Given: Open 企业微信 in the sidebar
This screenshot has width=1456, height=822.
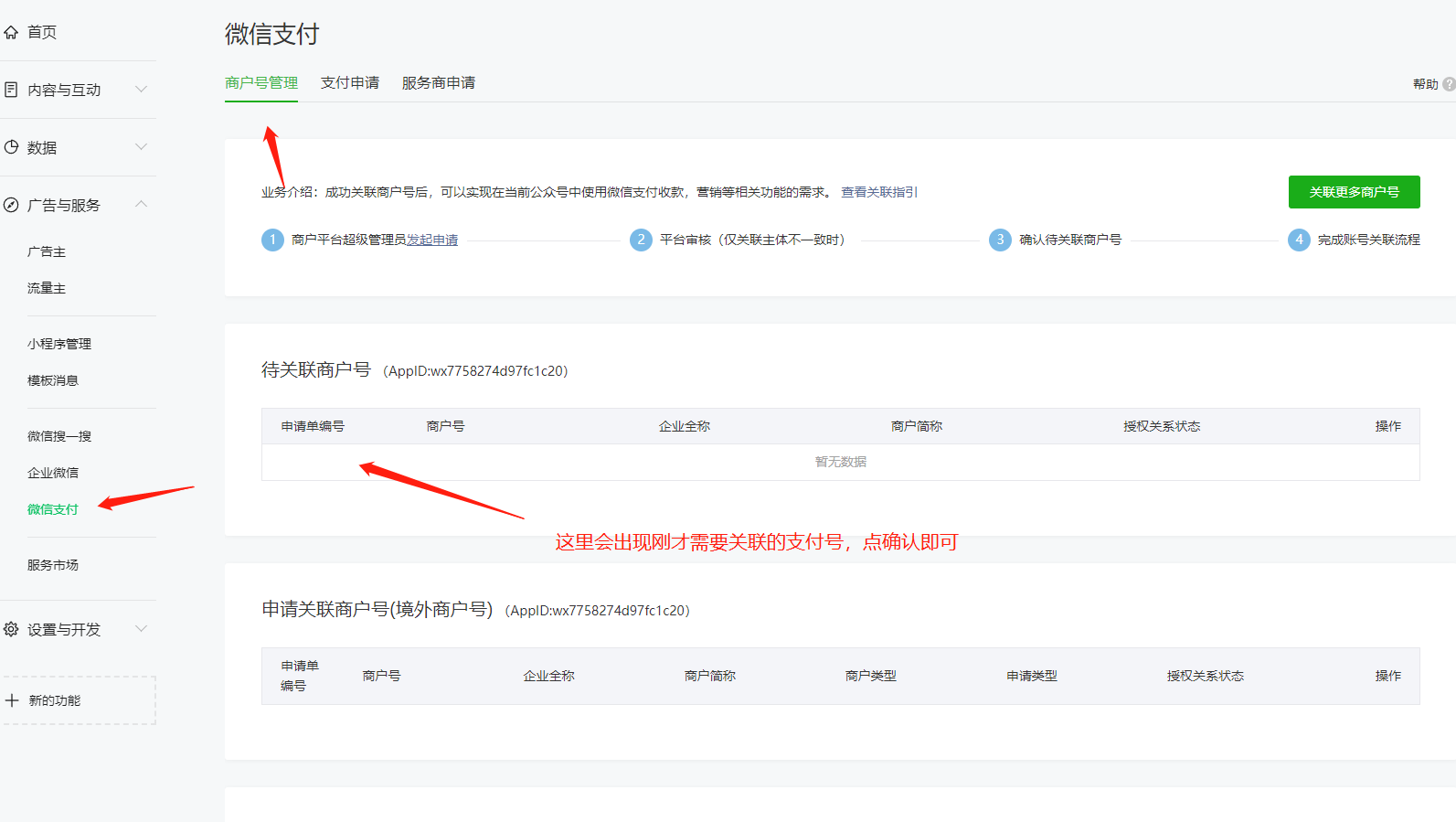Looking at the screenshot, I should (53, 473).
